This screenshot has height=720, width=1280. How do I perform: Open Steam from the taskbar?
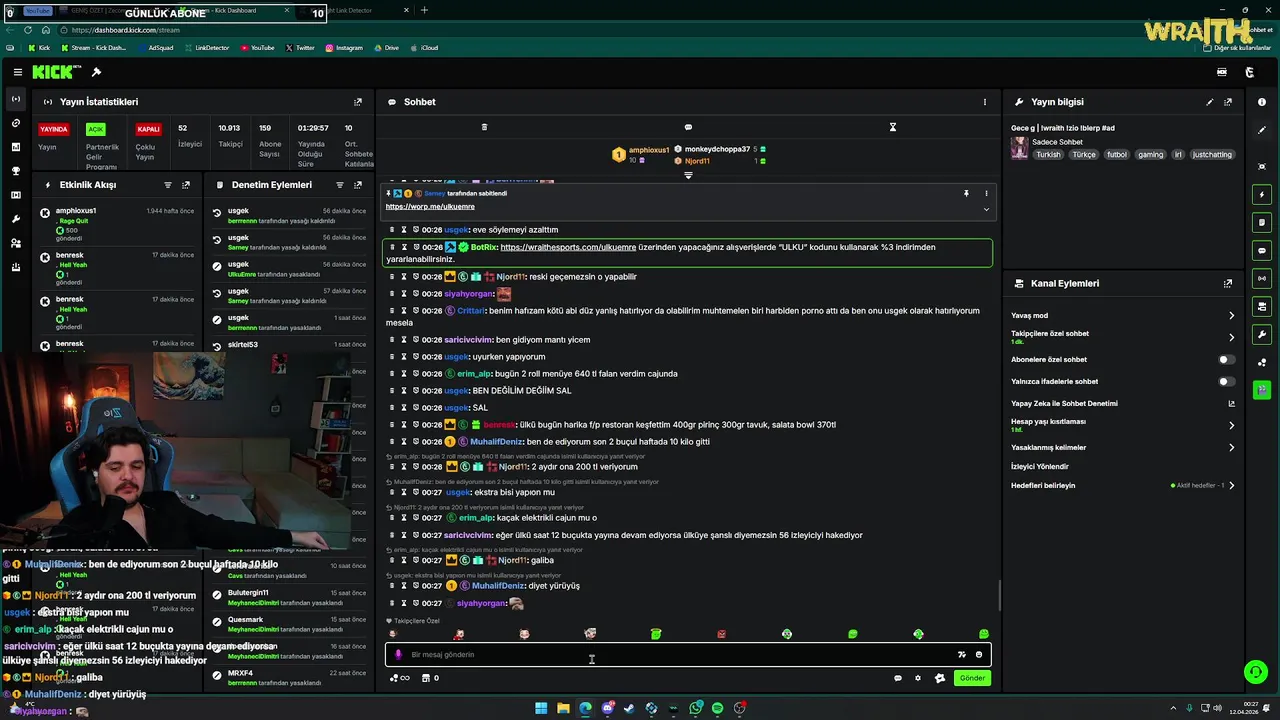(x=629, y=708)
